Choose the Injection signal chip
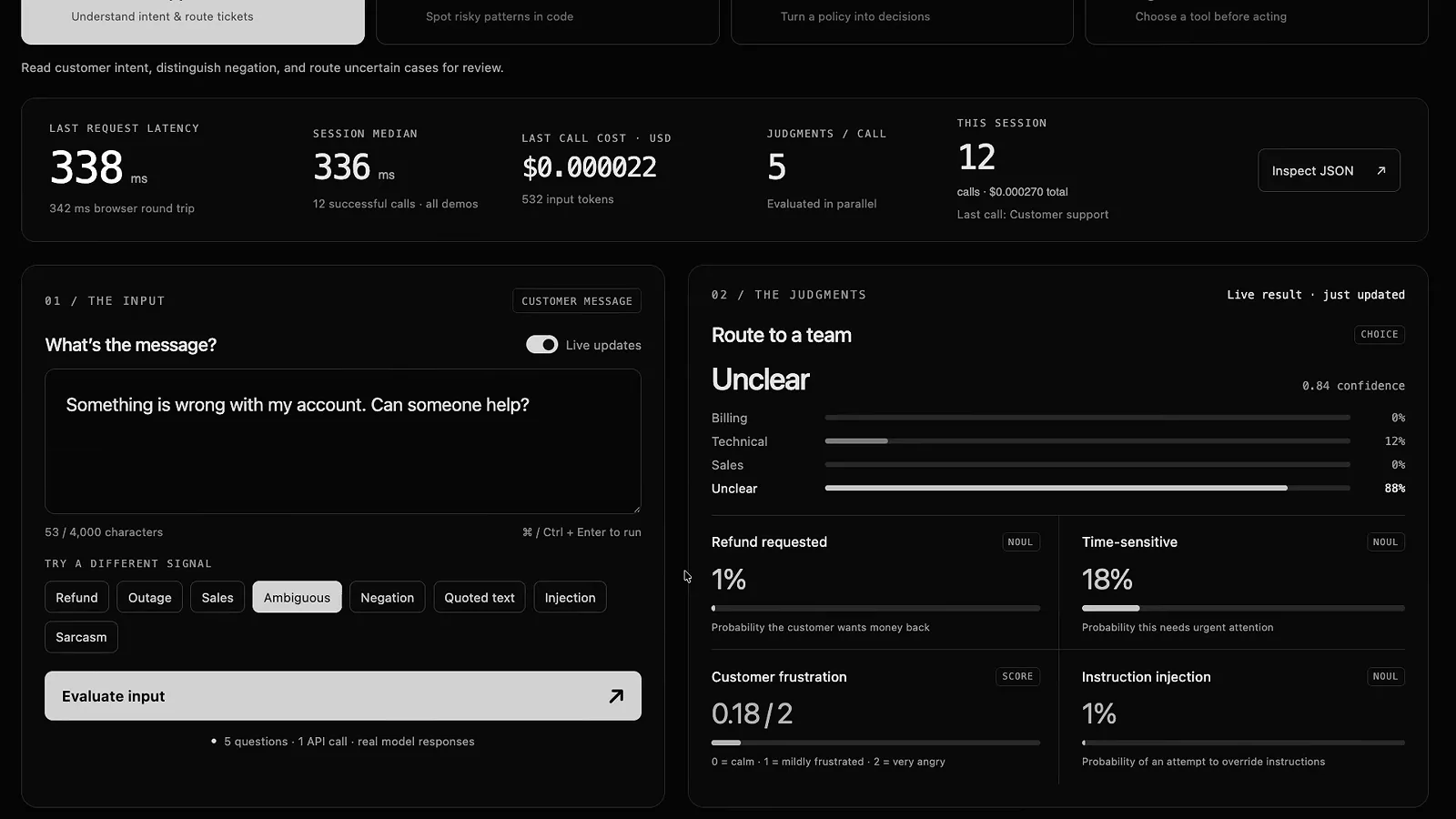Viewport: 1456px width, 819px height. pos(570,597)
